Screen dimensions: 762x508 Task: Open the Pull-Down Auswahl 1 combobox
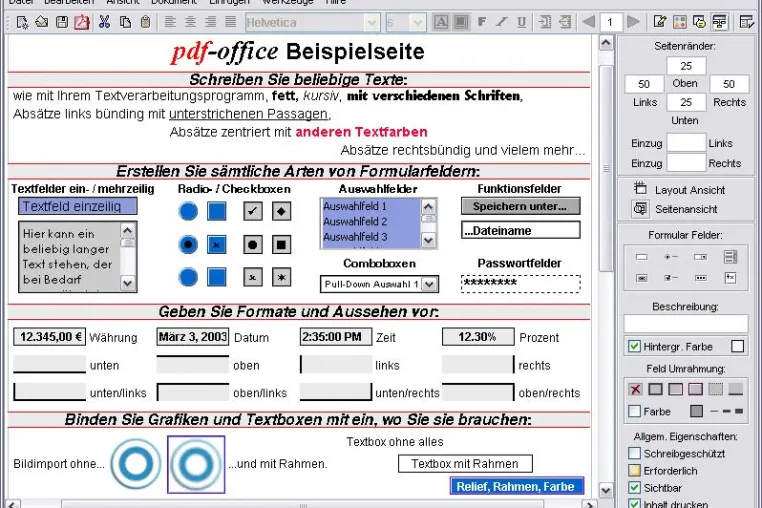(x=430, y=284)
